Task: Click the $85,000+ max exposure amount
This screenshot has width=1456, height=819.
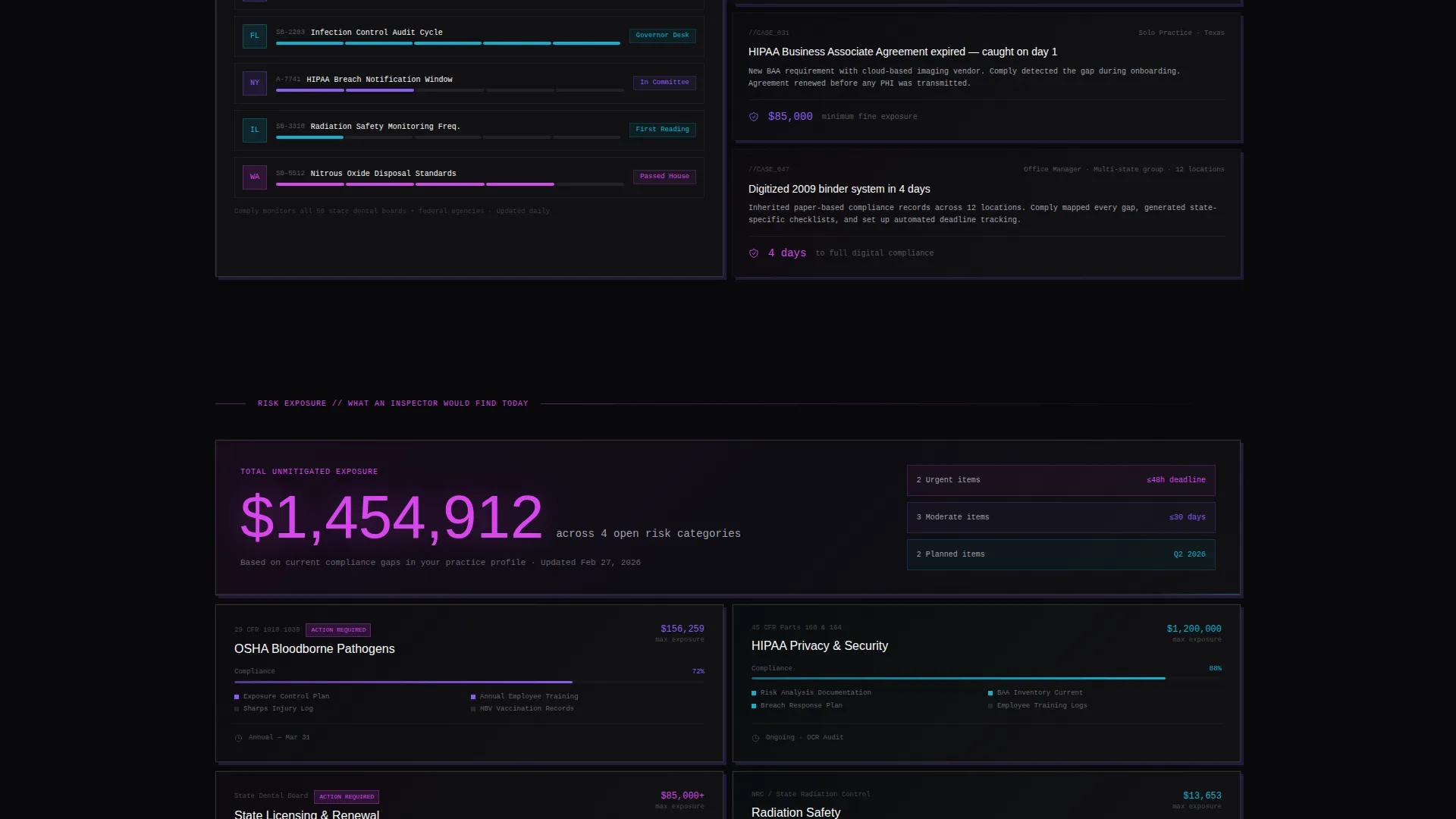Action: pos(682,796)
